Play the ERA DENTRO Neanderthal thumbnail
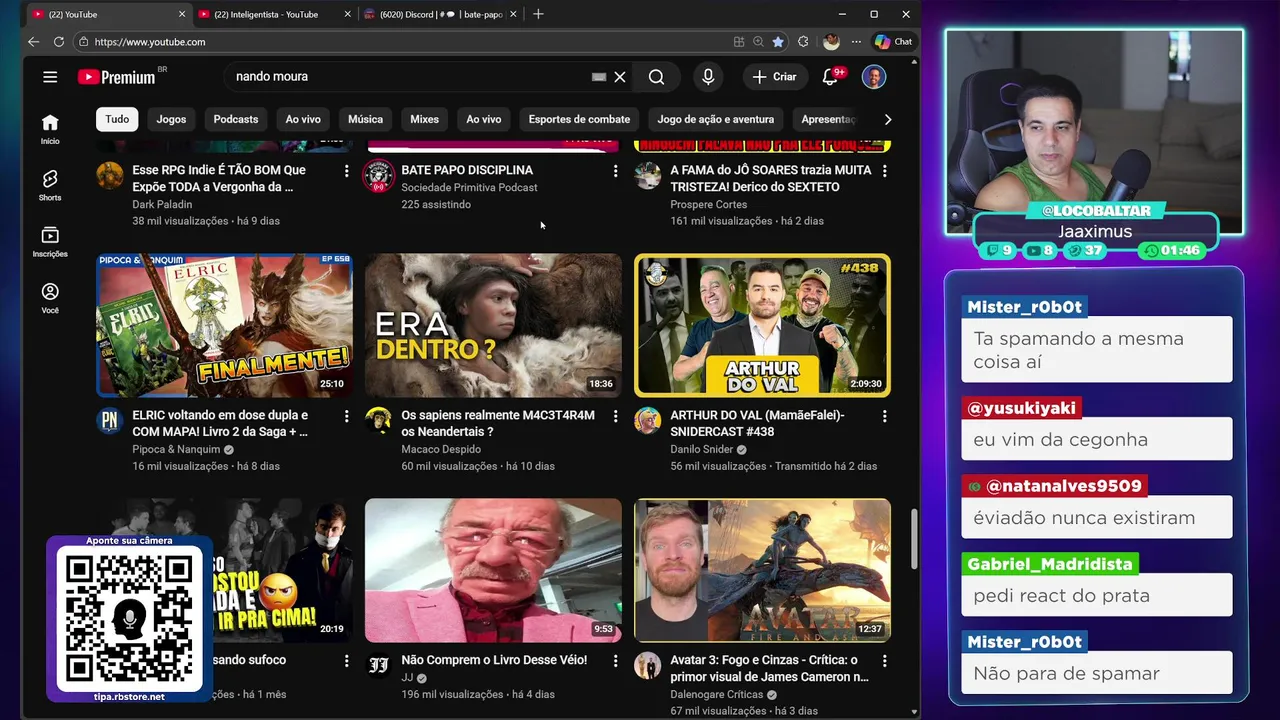1280x720 pixels. pos(493,325)
